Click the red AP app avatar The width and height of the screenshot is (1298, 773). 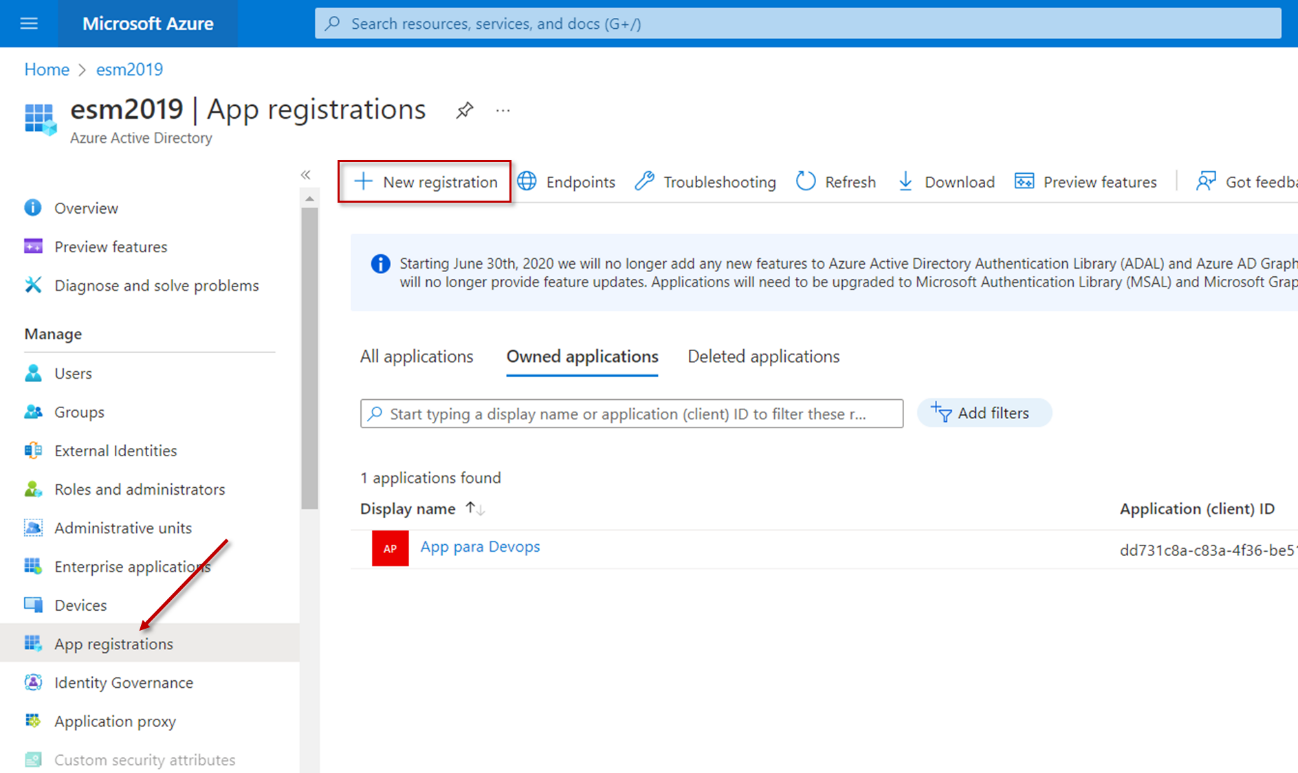[390, 548]
